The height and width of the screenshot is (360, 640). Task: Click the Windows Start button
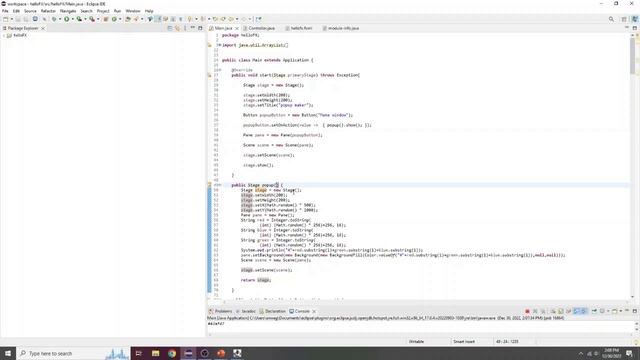(x=8, y=353)
